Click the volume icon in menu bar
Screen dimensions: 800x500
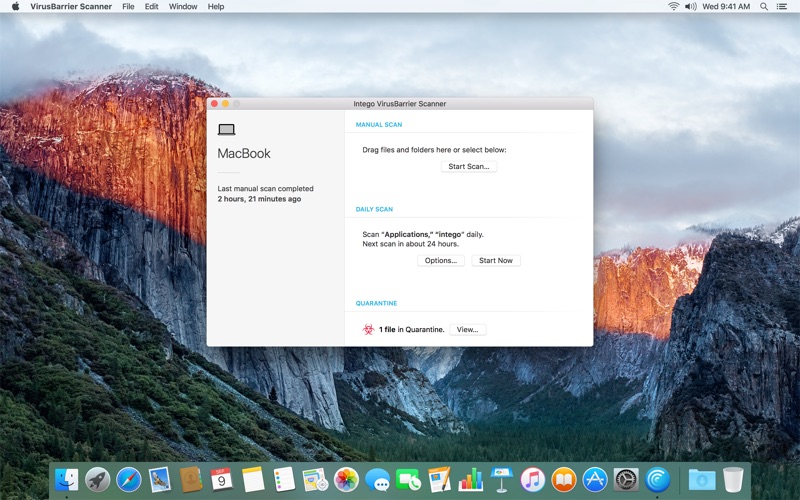click(690, 6)
